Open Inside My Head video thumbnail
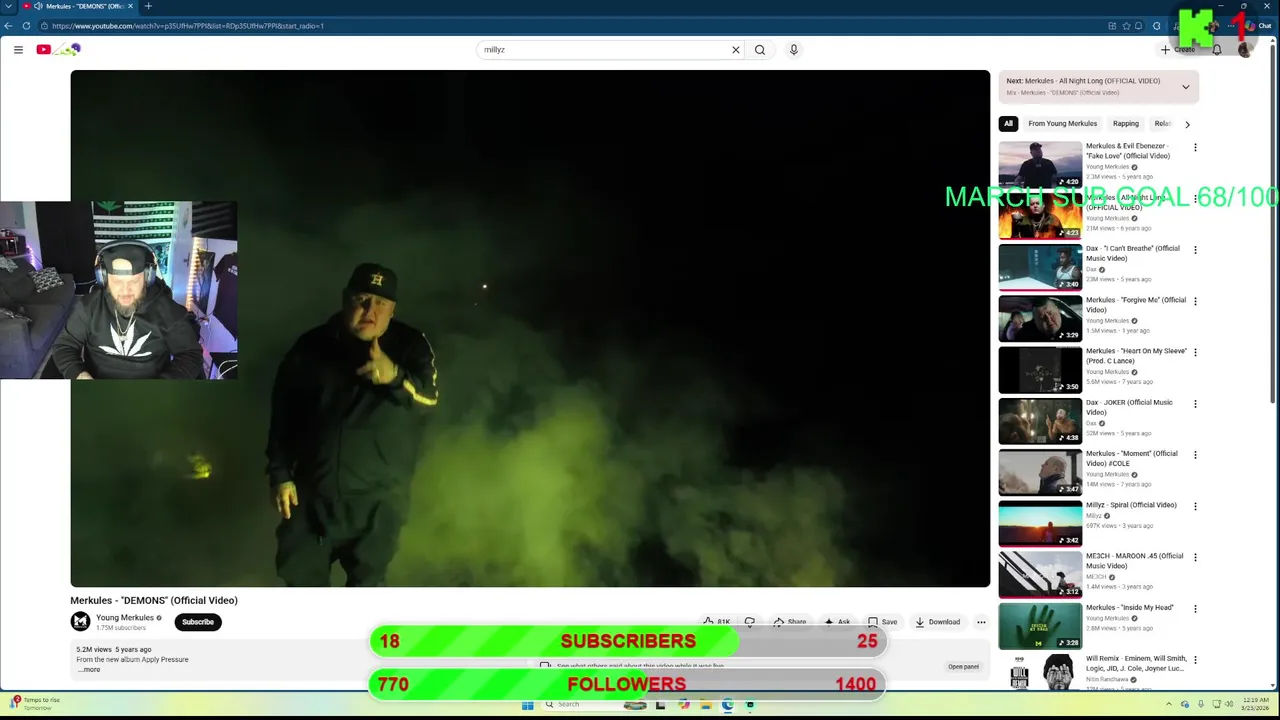Screen dimensions: 1280x720 coord(1040,625)
